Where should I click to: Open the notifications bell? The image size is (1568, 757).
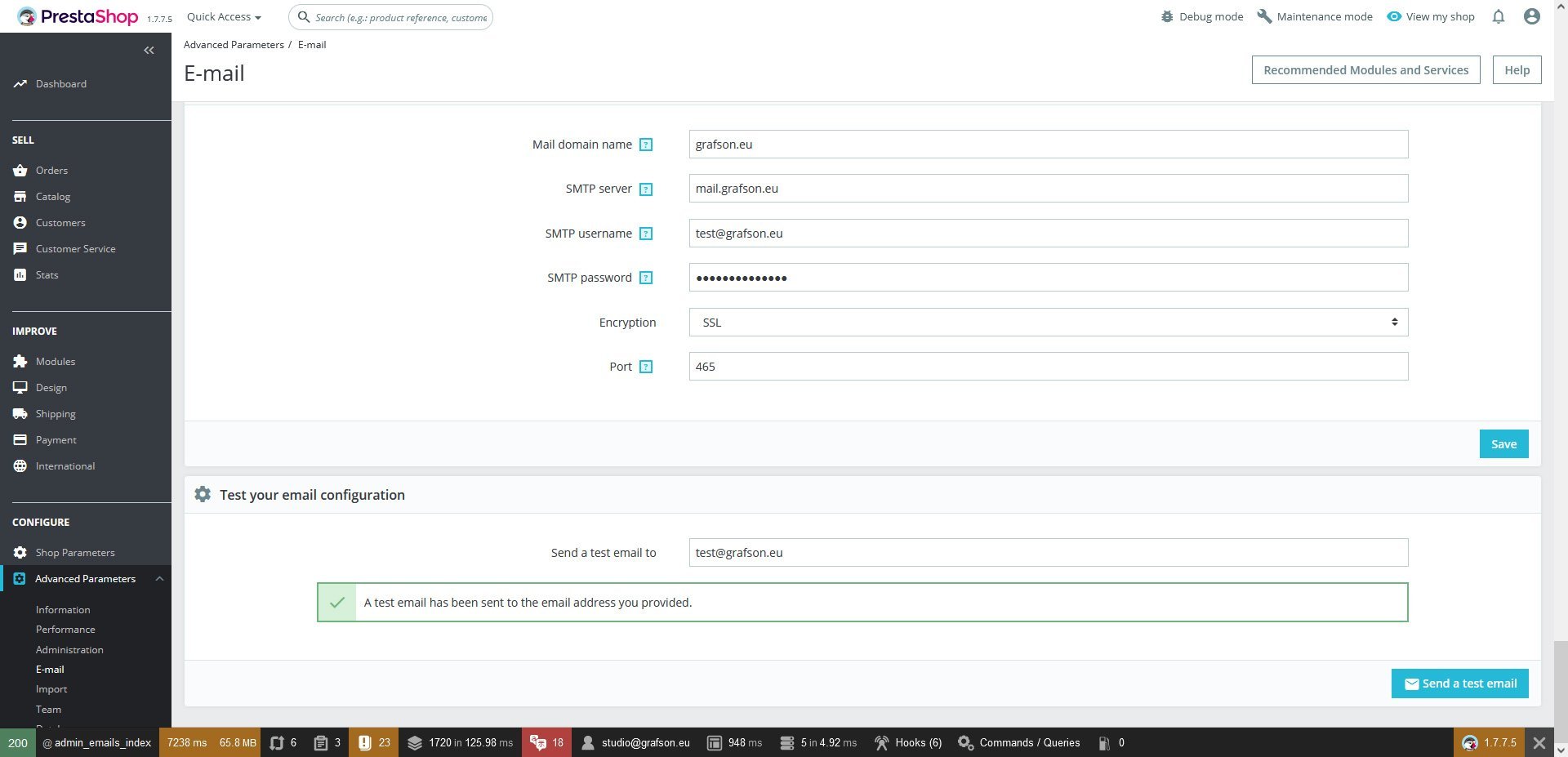point(1498,16)
